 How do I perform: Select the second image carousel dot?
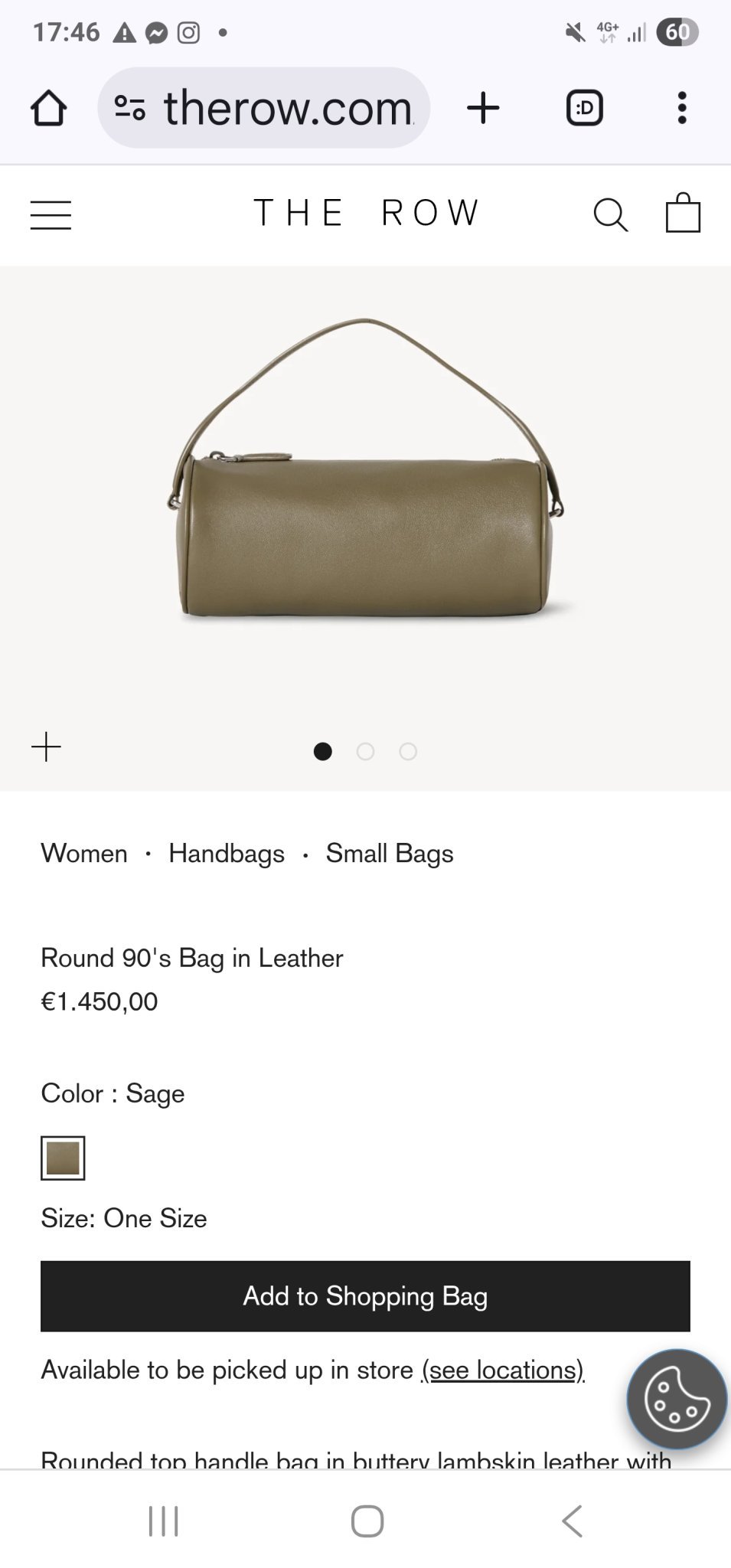tap(365, 751)
